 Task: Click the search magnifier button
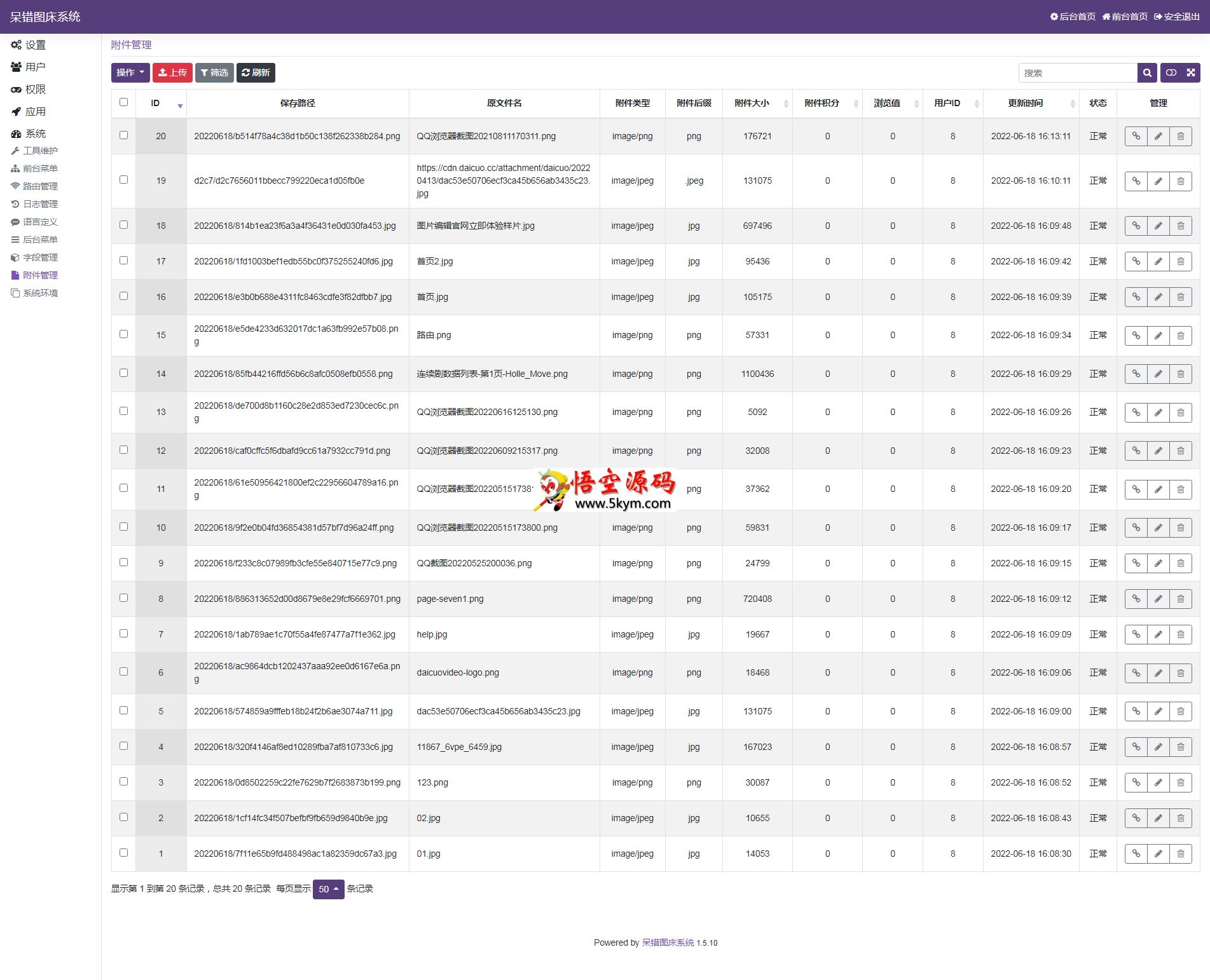(x=1147, y=72)
